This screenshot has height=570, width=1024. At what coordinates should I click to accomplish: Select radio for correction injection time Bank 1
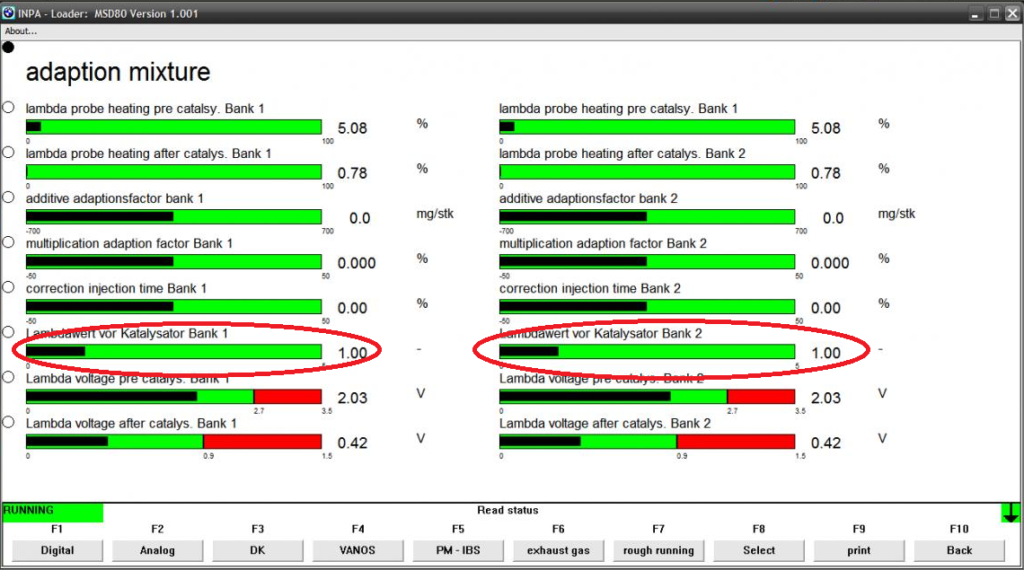(x=8, y=287)
